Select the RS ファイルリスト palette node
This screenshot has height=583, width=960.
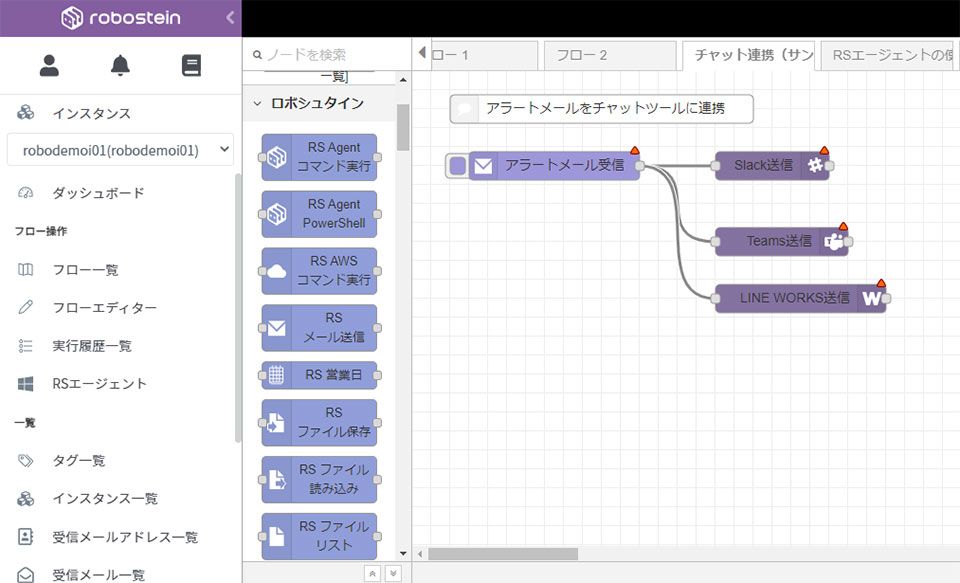tap(320, 536)
